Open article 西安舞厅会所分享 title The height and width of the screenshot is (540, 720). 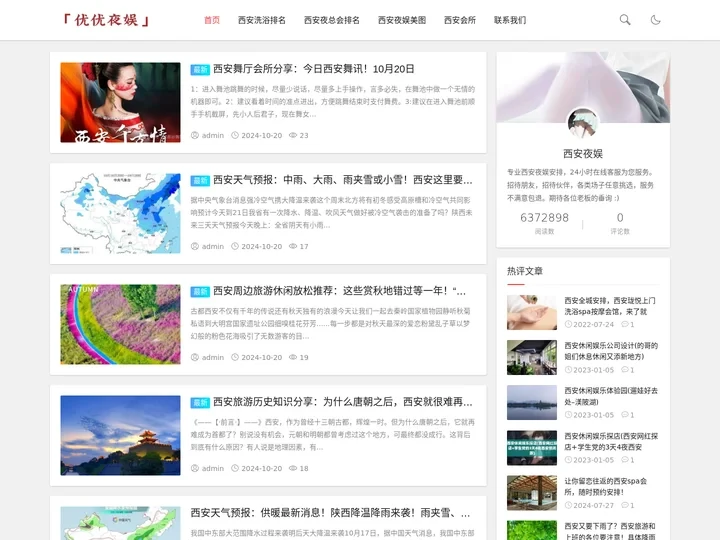click(314, 69)
